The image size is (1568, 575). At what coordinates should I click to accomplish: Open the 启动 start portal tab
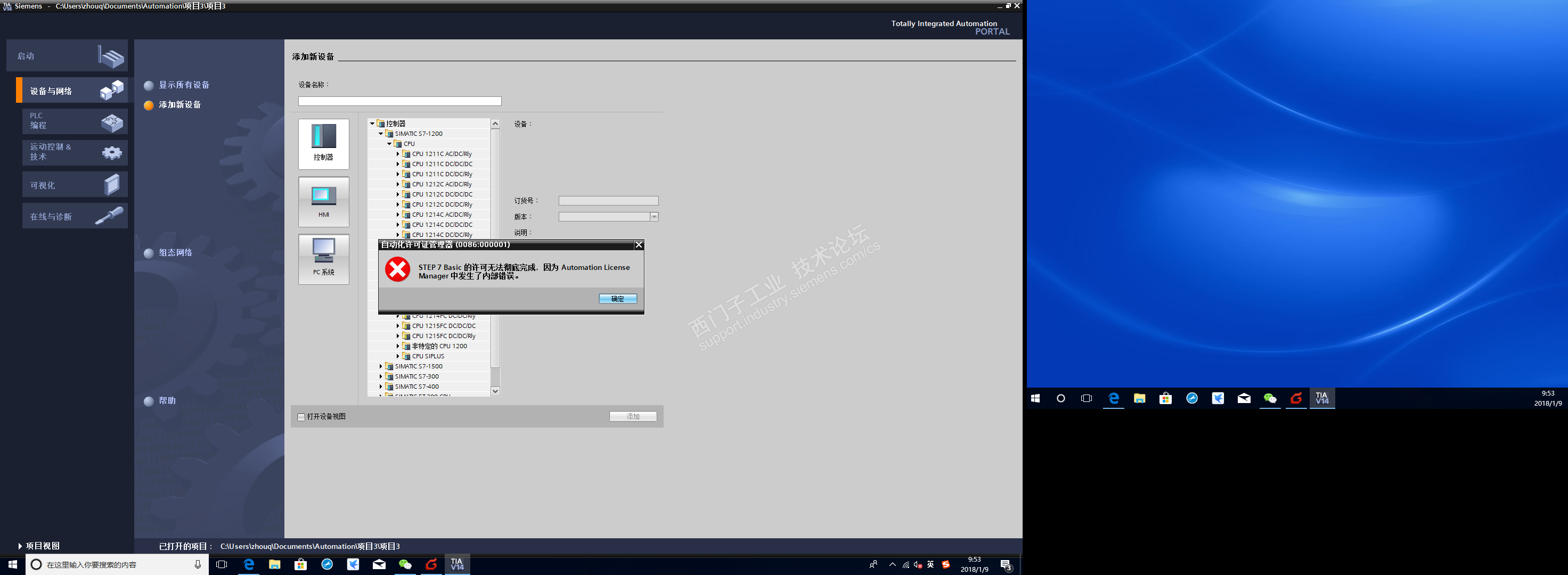pyautogui.click(x=67, y=56)
